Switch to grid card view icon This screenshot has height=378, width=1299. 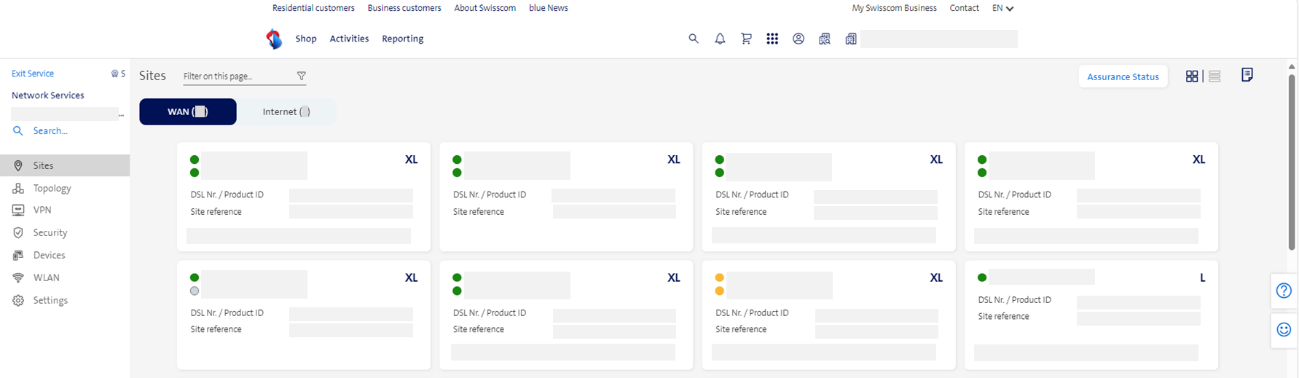(1192, 76)
